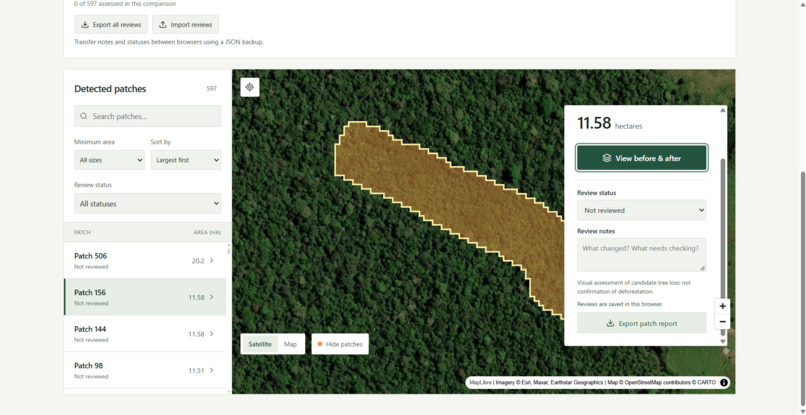The image size is (806, 415).
Task: Click the detail panel scroll down arrow
Action: tap(723, 341)
